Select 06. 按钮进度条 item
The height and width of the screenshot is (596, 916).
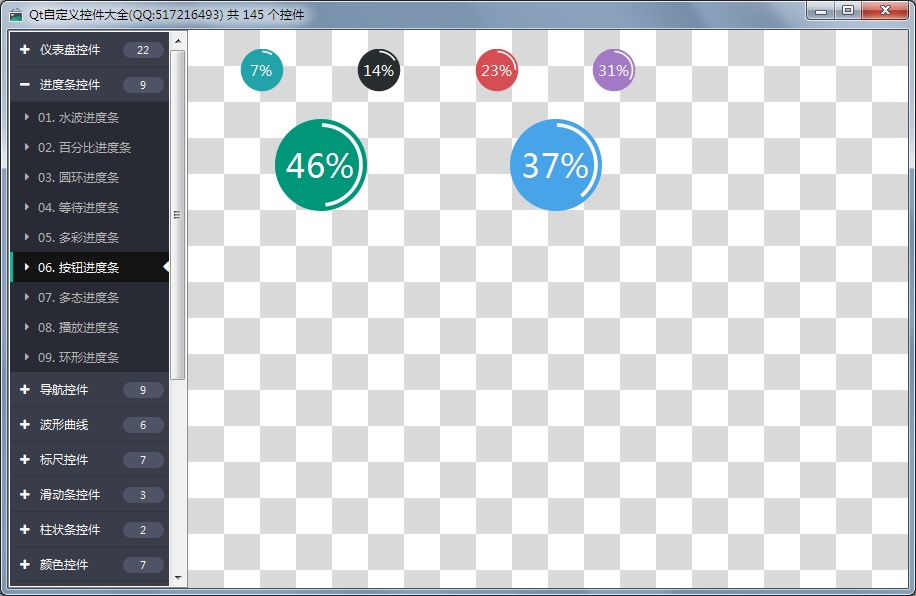click(x=89, y=267)
